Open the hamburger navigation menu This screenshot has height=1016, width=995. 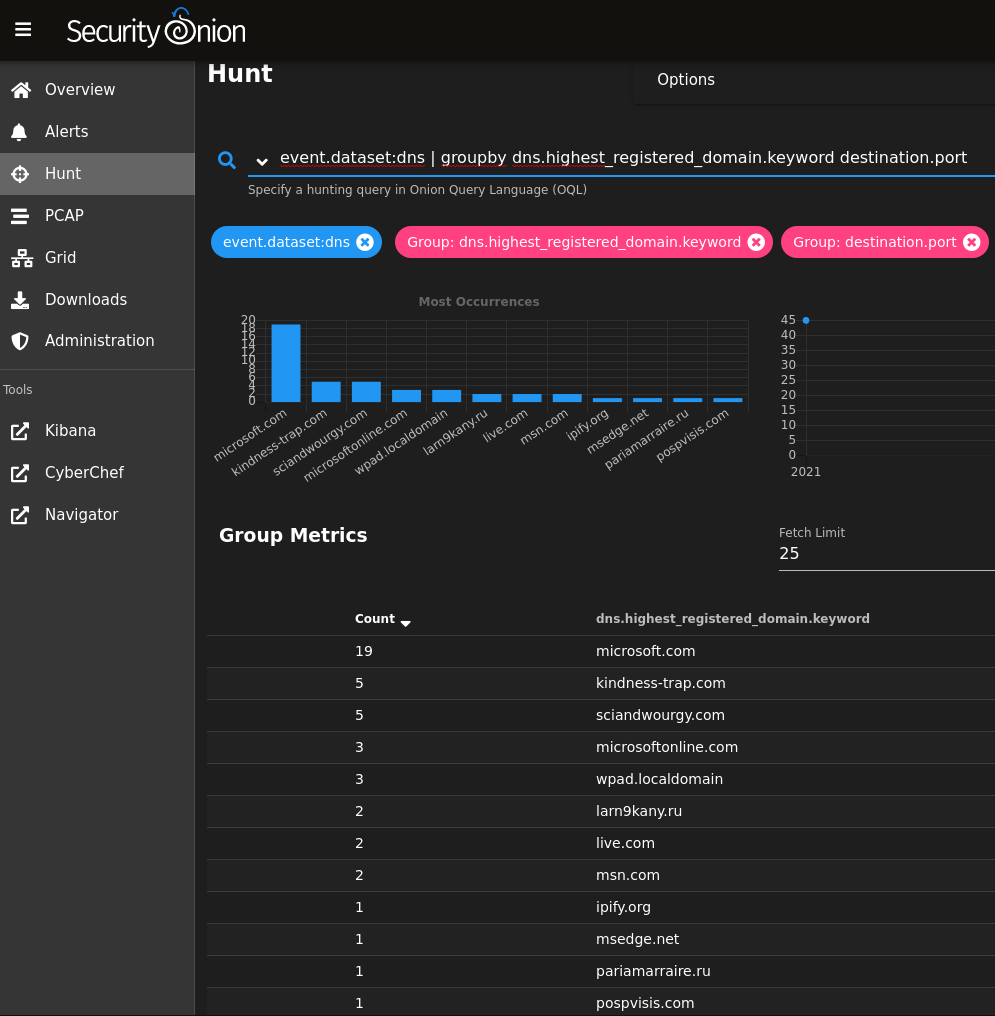coord(23,30)
